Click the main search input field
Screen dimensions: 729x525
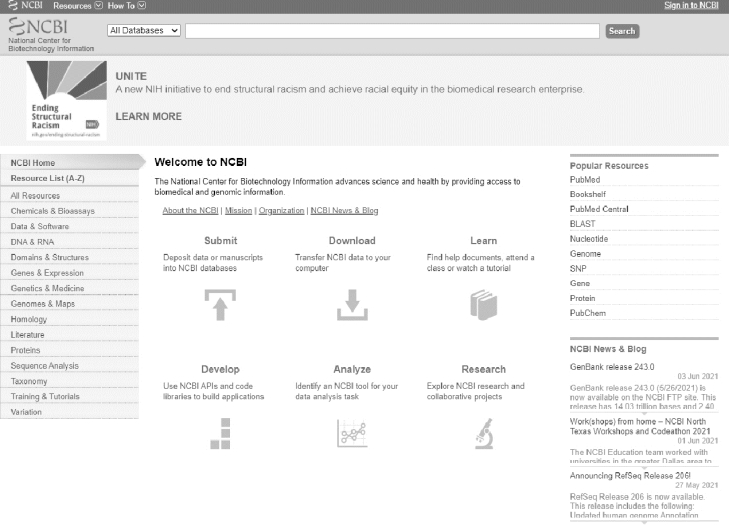pyautogui.click(x=392, y=31)
